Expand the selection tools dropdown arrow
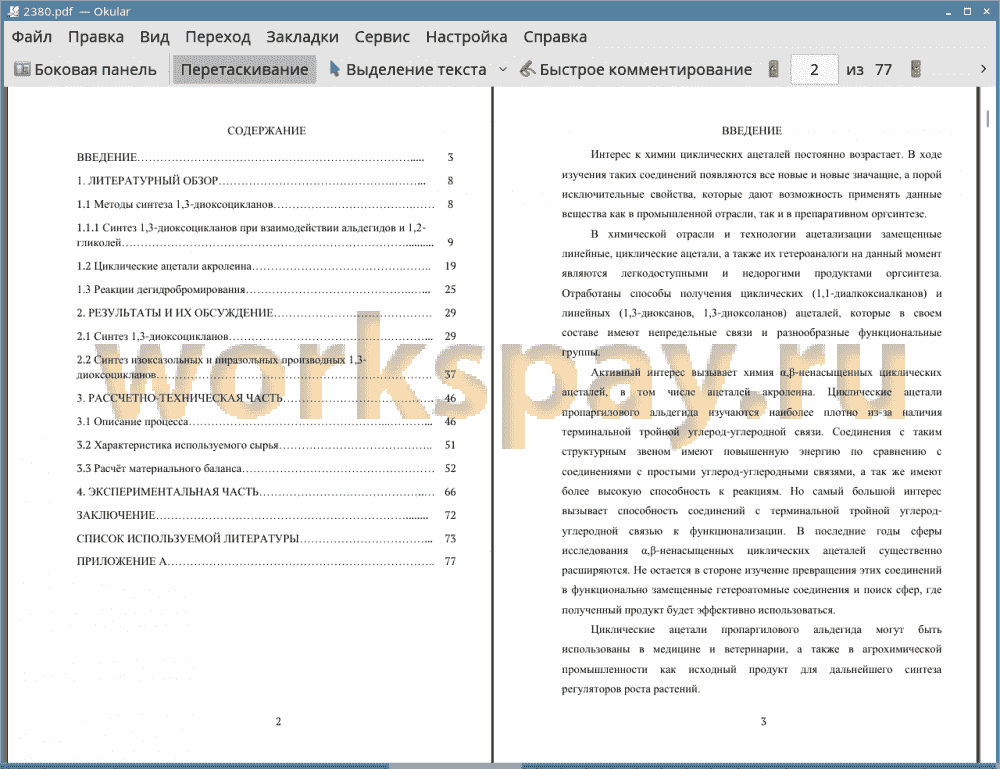 [x=503, y=69]
